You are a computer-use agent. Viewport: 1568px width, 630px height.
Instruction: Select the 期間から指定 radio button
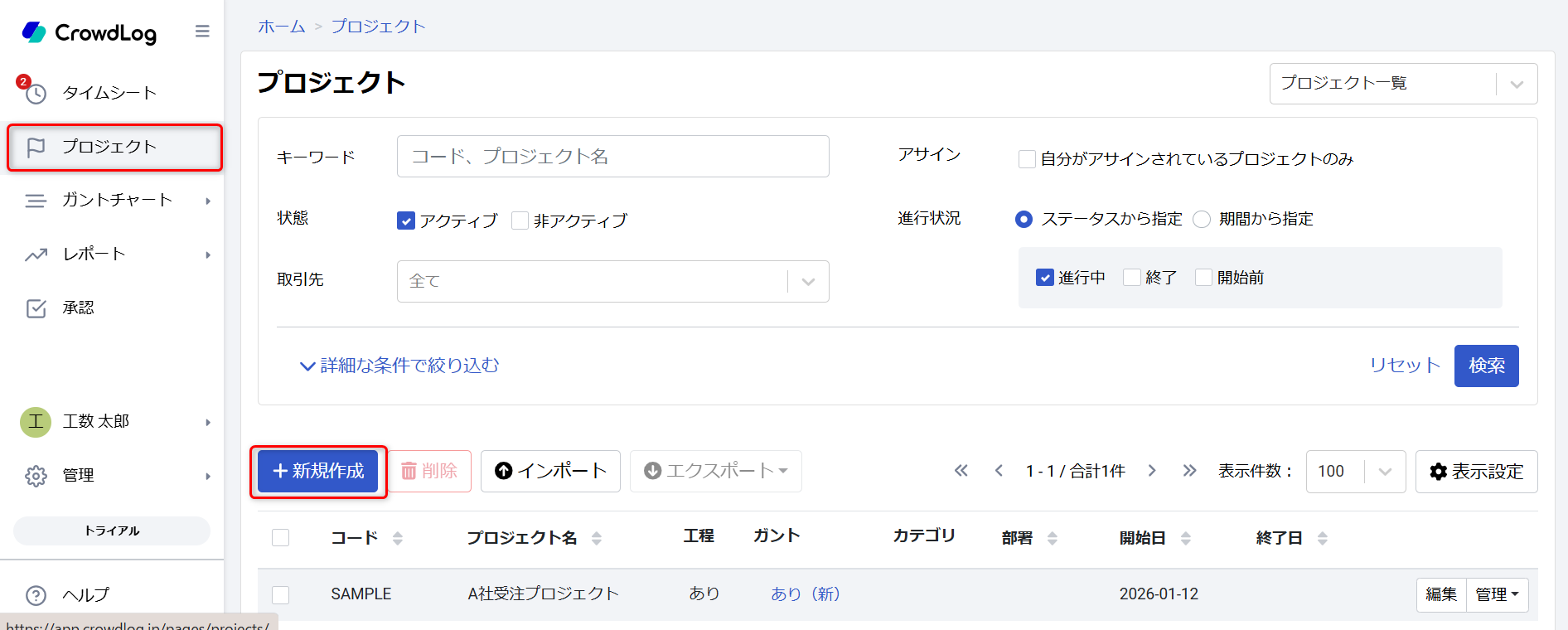pyautogui.click(x=1202, y=219)
